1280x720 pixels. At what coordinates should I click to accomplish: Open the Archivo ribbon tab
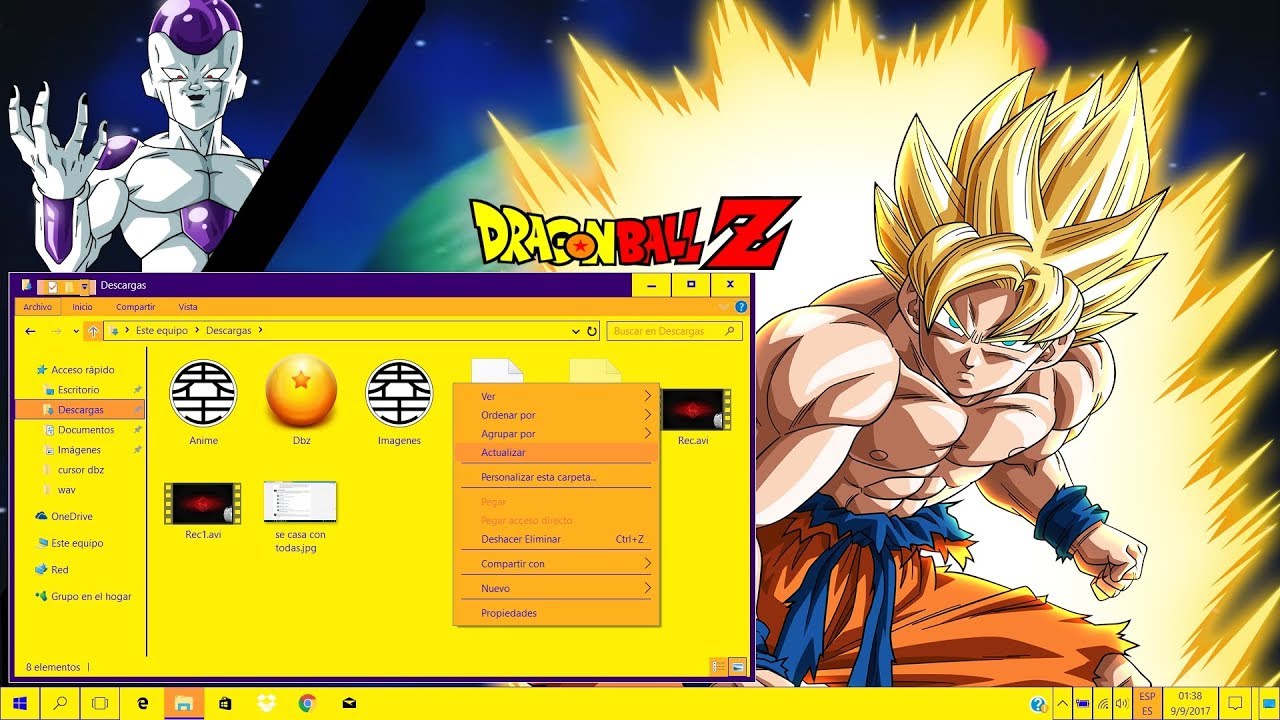(x=37, y=307)
